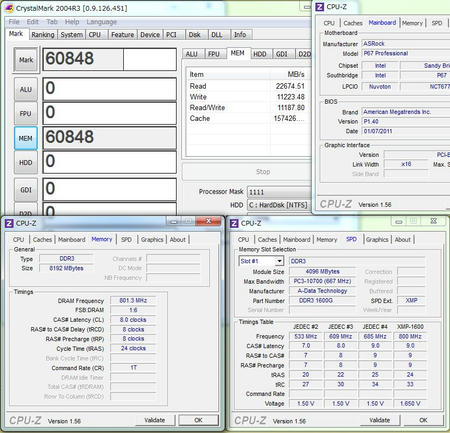
Task: Open the HDD drive selection dropdown
Action: (x=279, y=205)
